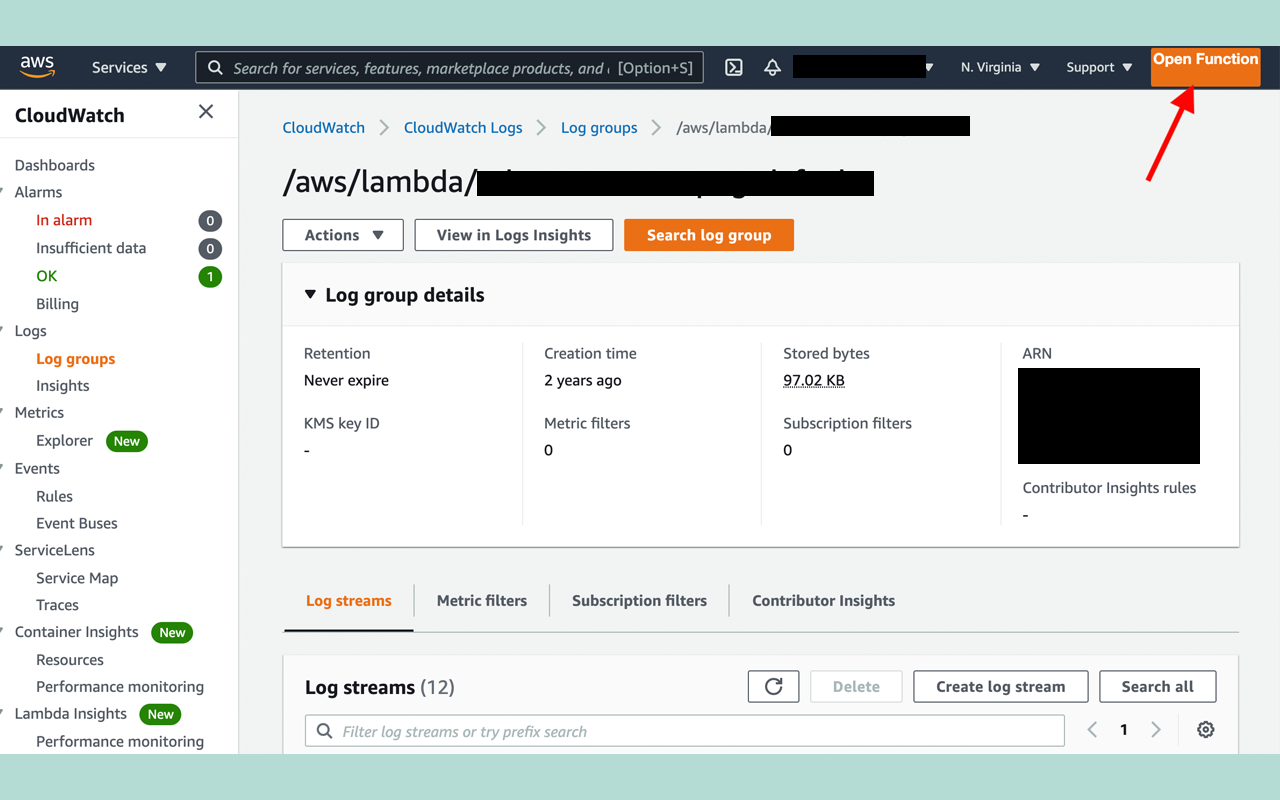Open Insights under Logs in sidebar
The width and height of the screenshot is (1280, 800).
point(63,386)
